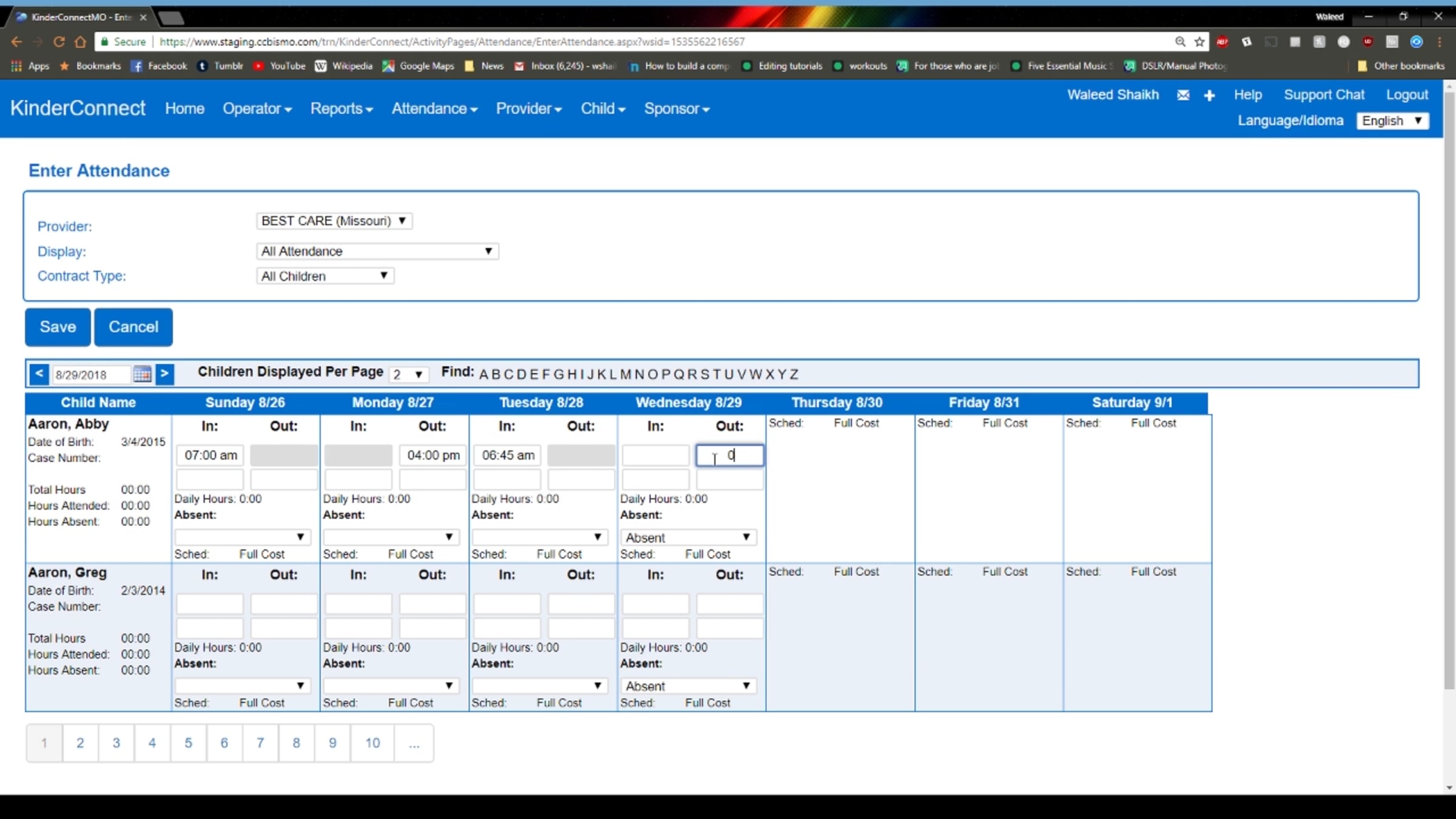
Task: Go to next week arrow
Action: 164,374
